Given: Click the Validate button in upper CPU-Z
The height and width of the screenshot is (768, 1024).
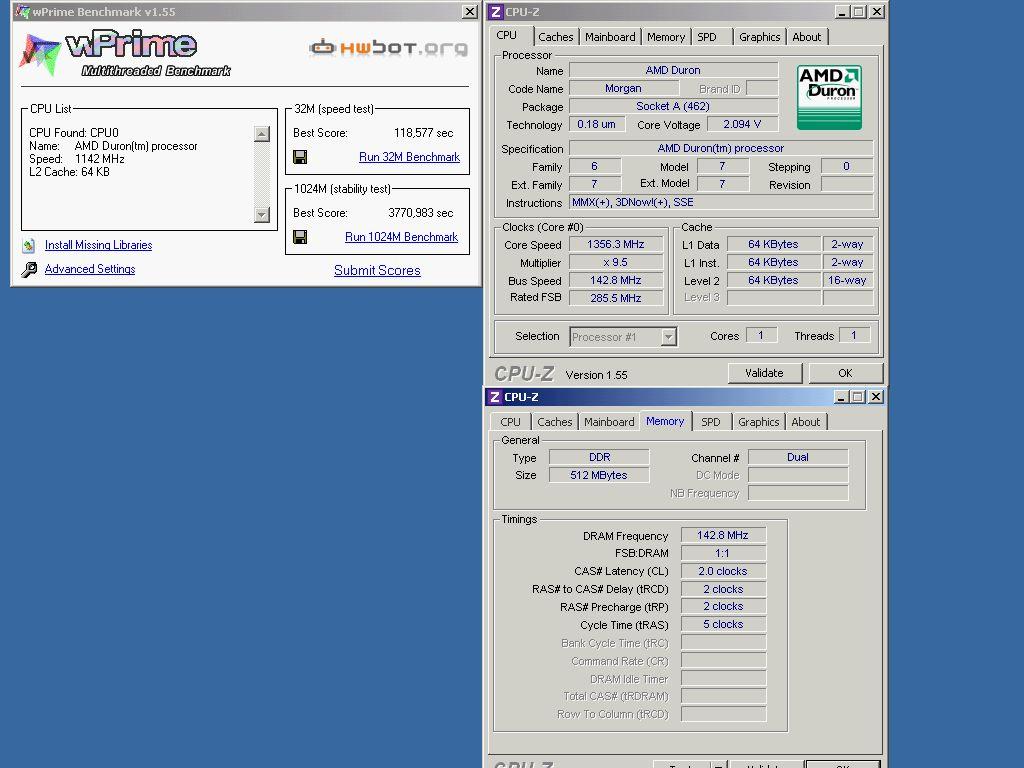Looking at the screenshot, I should [x=764, y=373].
